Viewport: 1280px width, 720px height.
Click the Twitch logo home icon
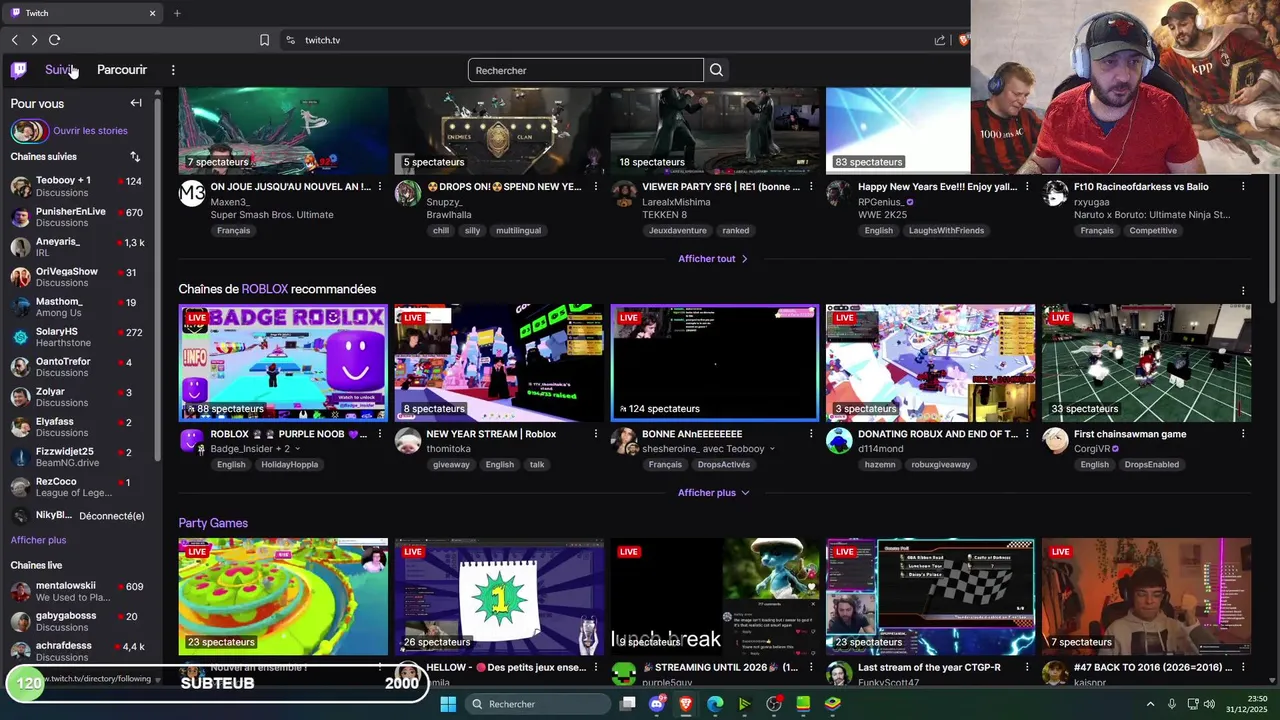click(18, 70)
